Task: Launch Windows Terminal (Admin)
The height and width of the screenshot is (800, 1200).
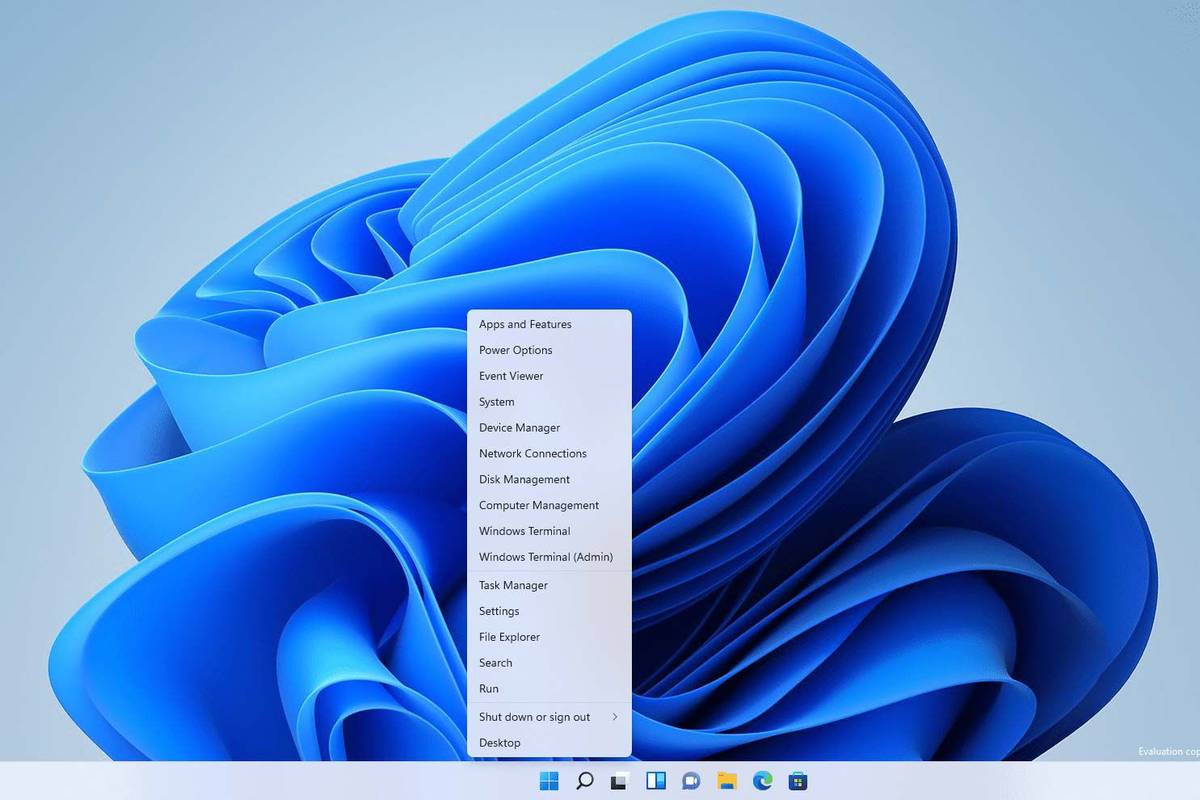Action: 545,557
